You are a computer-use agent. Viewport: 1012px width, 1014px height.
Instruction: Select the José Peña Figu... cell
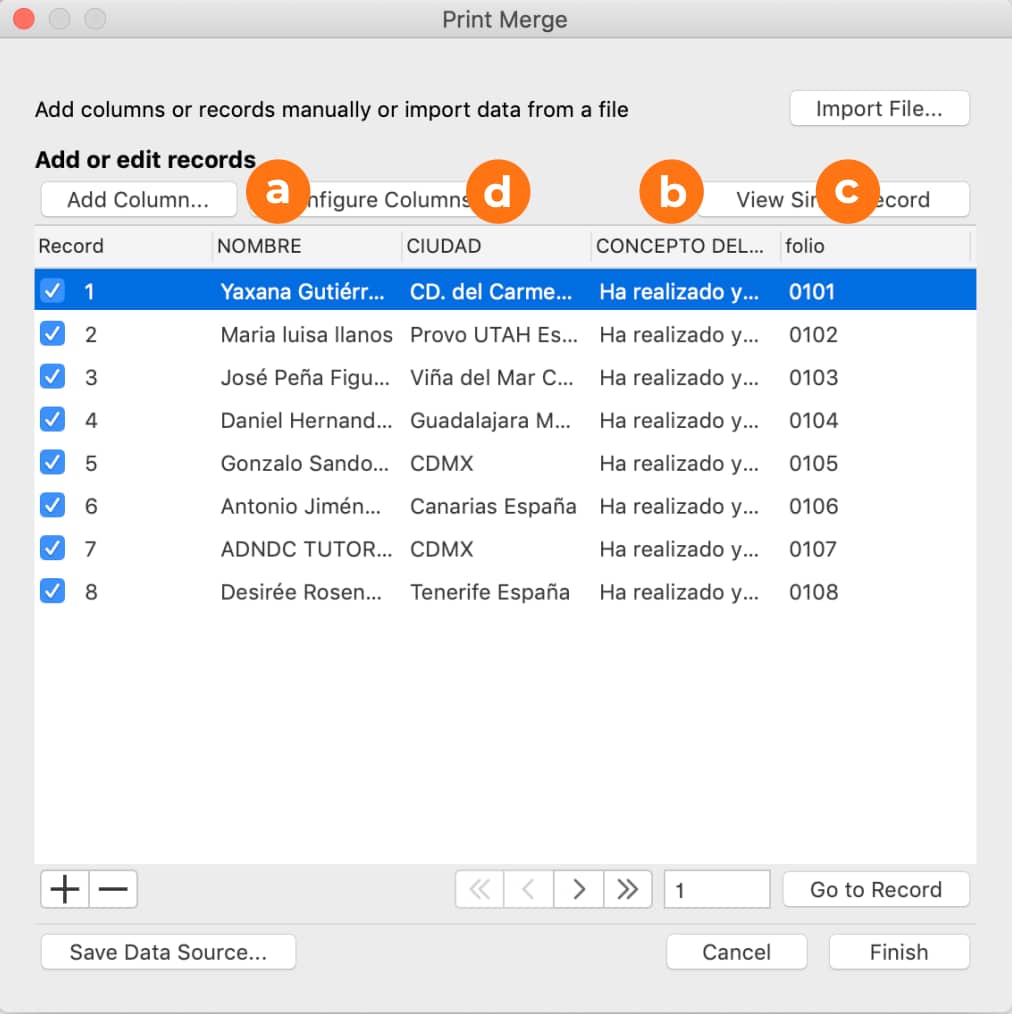[305, 377]
